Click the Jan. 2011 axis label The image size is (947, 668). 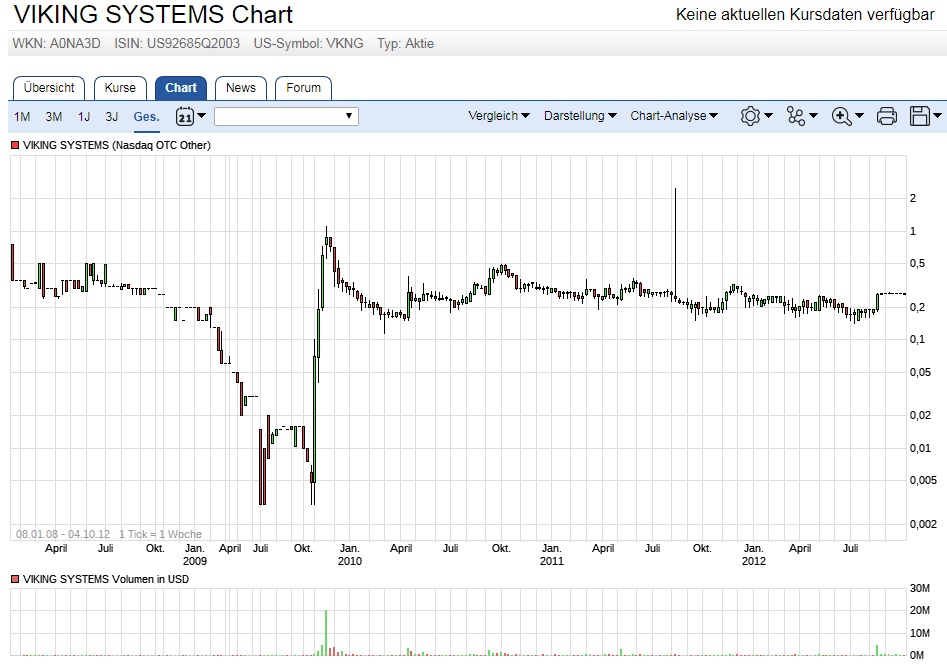(551, 554)
